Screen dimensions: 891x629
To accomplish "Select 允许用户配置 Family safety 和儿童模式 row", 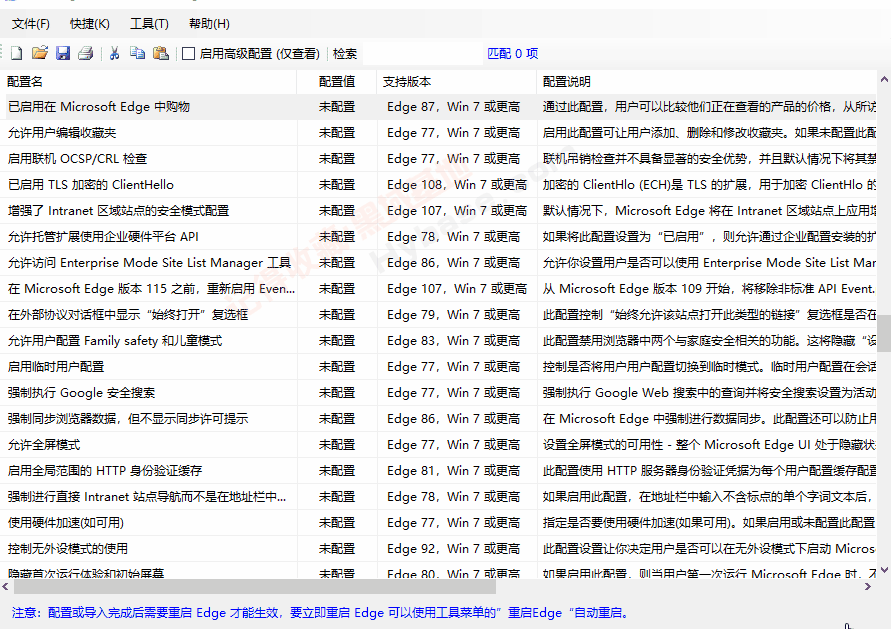I will [438, 341].
